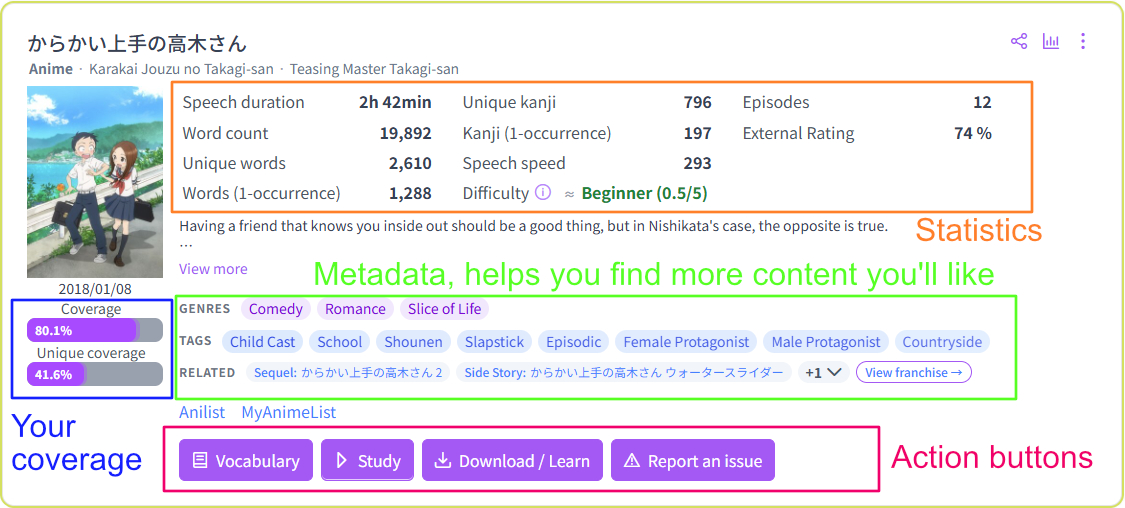This screenshot has width=1125, height=508.
Task: Expand the description with View more
Action: 213,268
